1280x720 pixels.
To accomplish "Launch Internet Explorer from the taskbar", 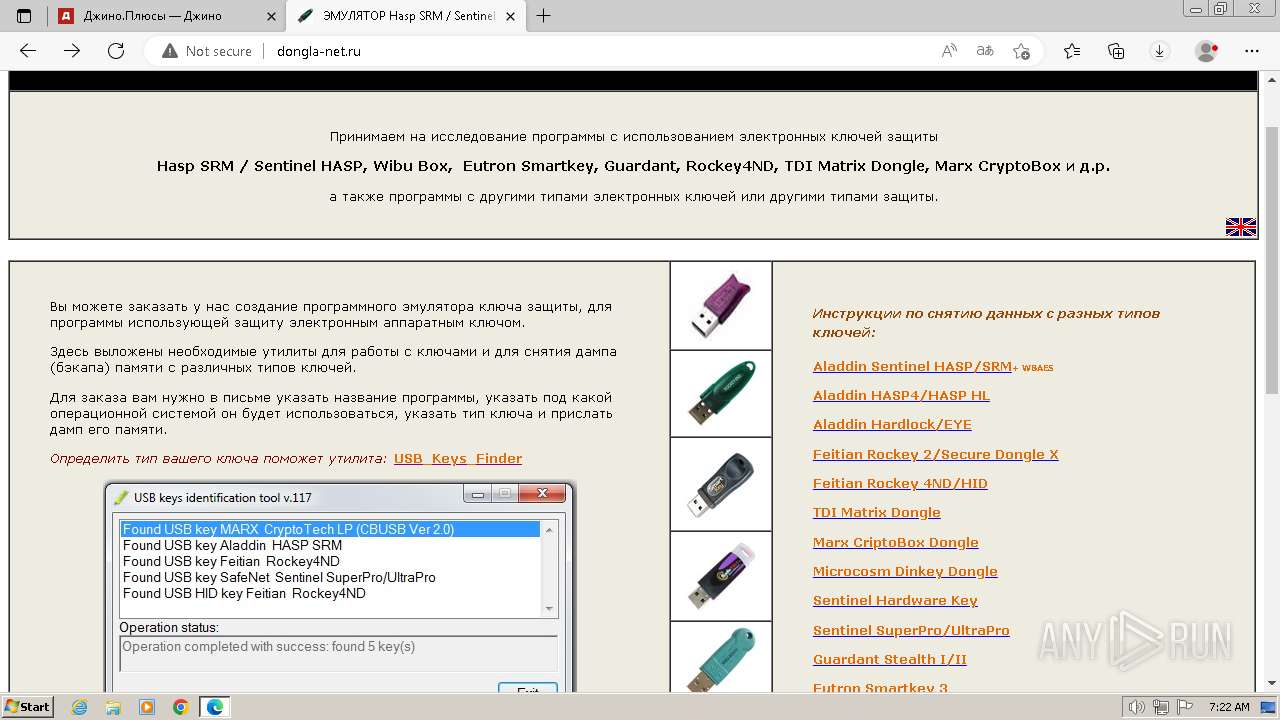I will pos(80,707).
